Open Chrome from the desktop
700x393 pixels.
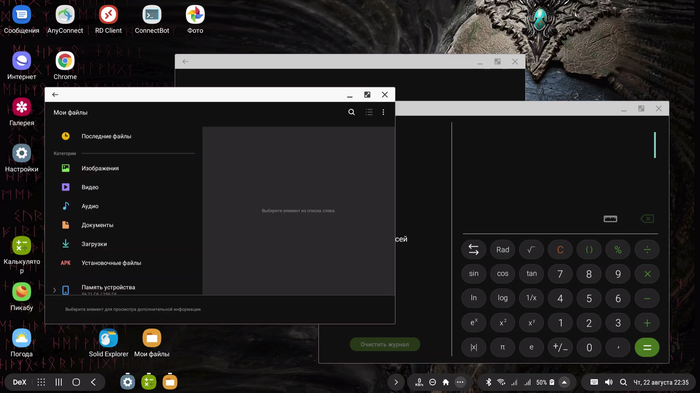tap(65, 65)
